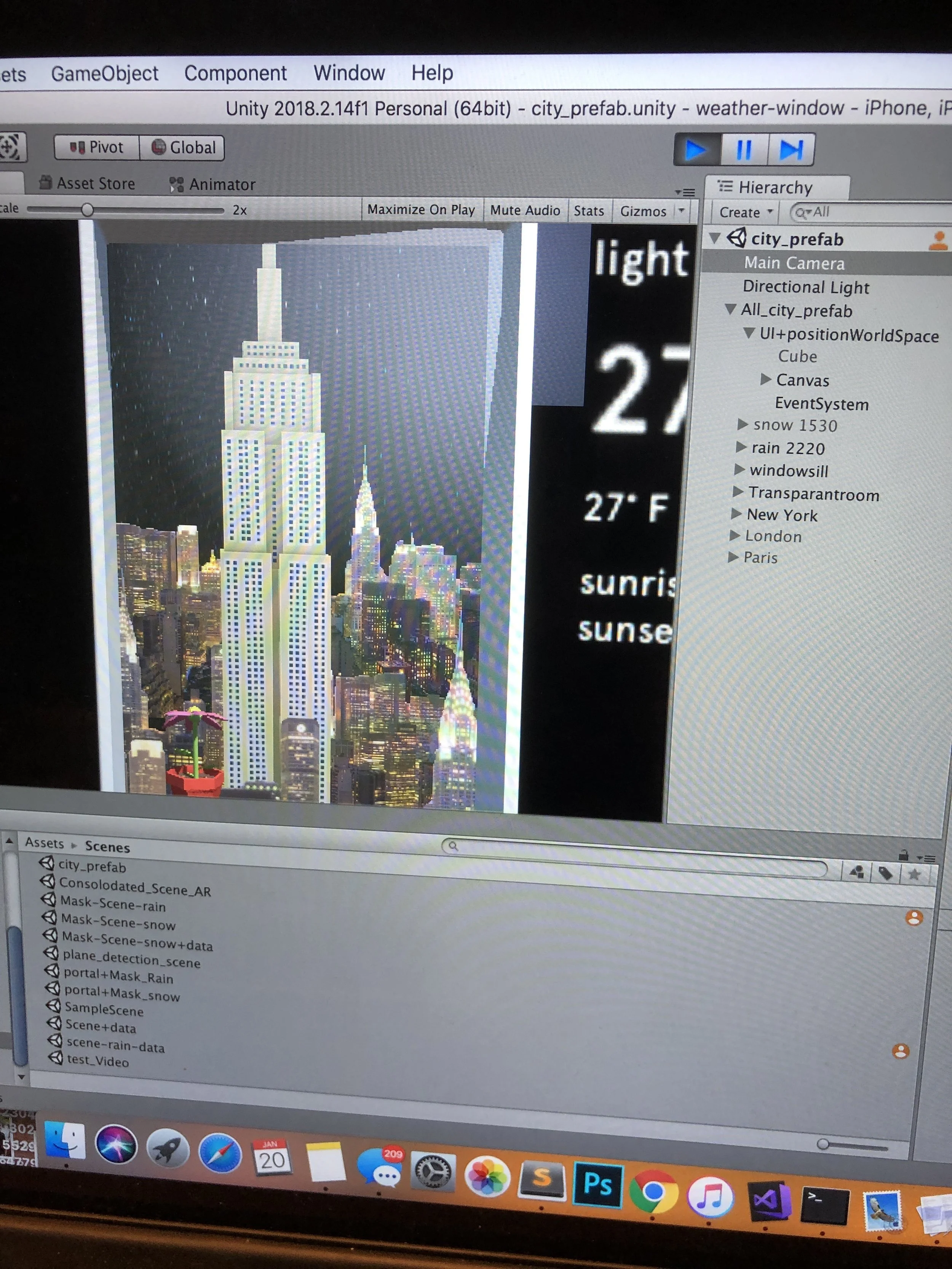Open the GameObject menu
This screenshot has width=952, height=1269.
[x=104, y=73]
